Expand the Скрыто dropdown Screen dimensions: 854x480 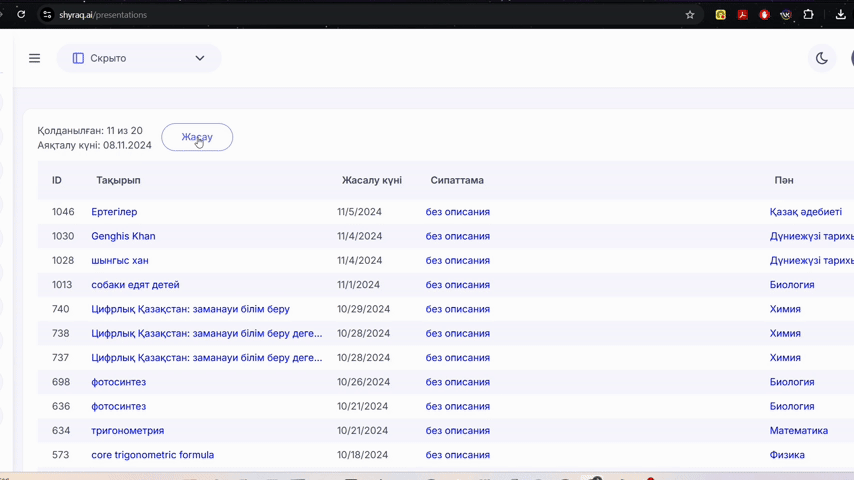click(139, 58)
